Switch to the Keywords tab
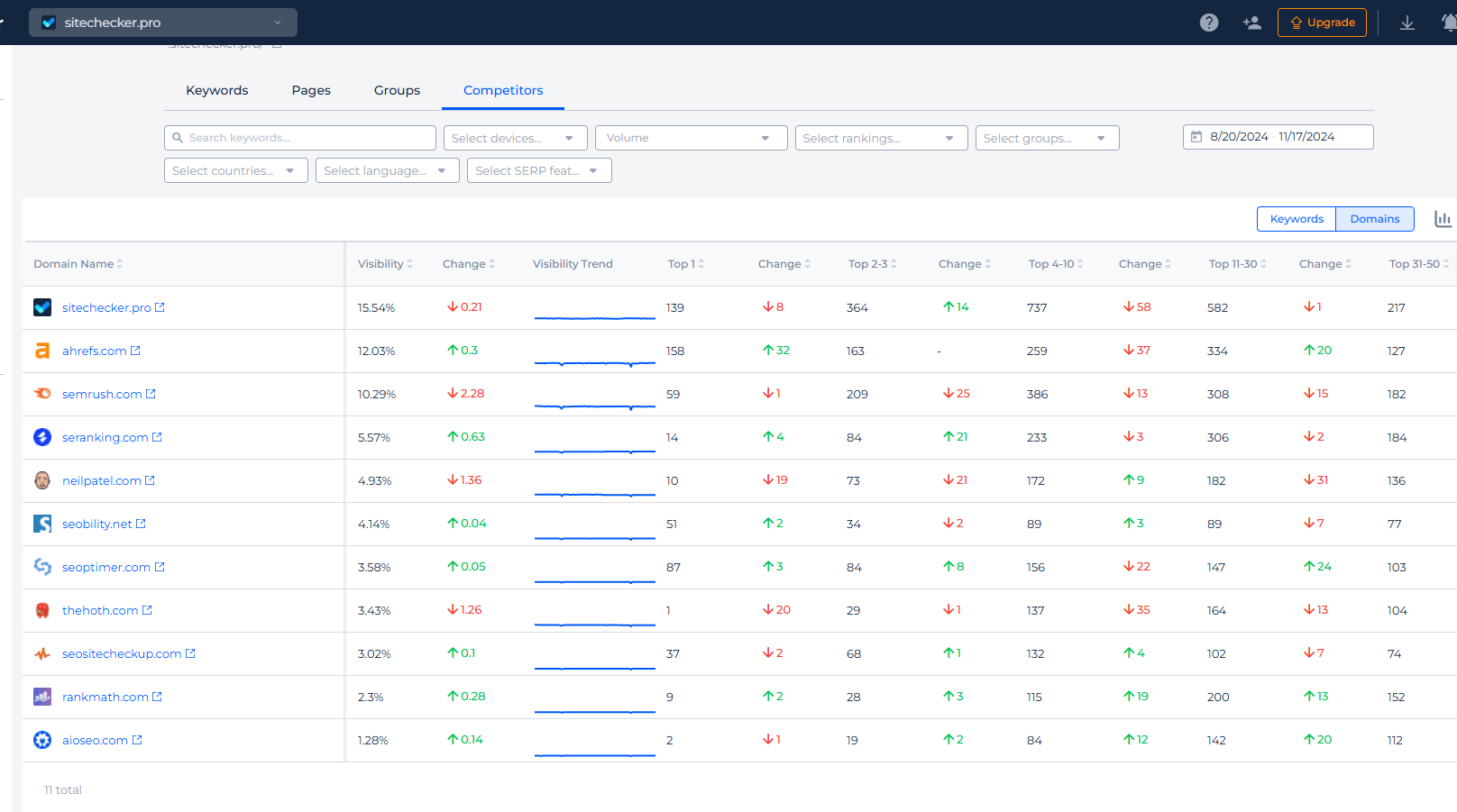1457x812 pixels. pos(216,90)
